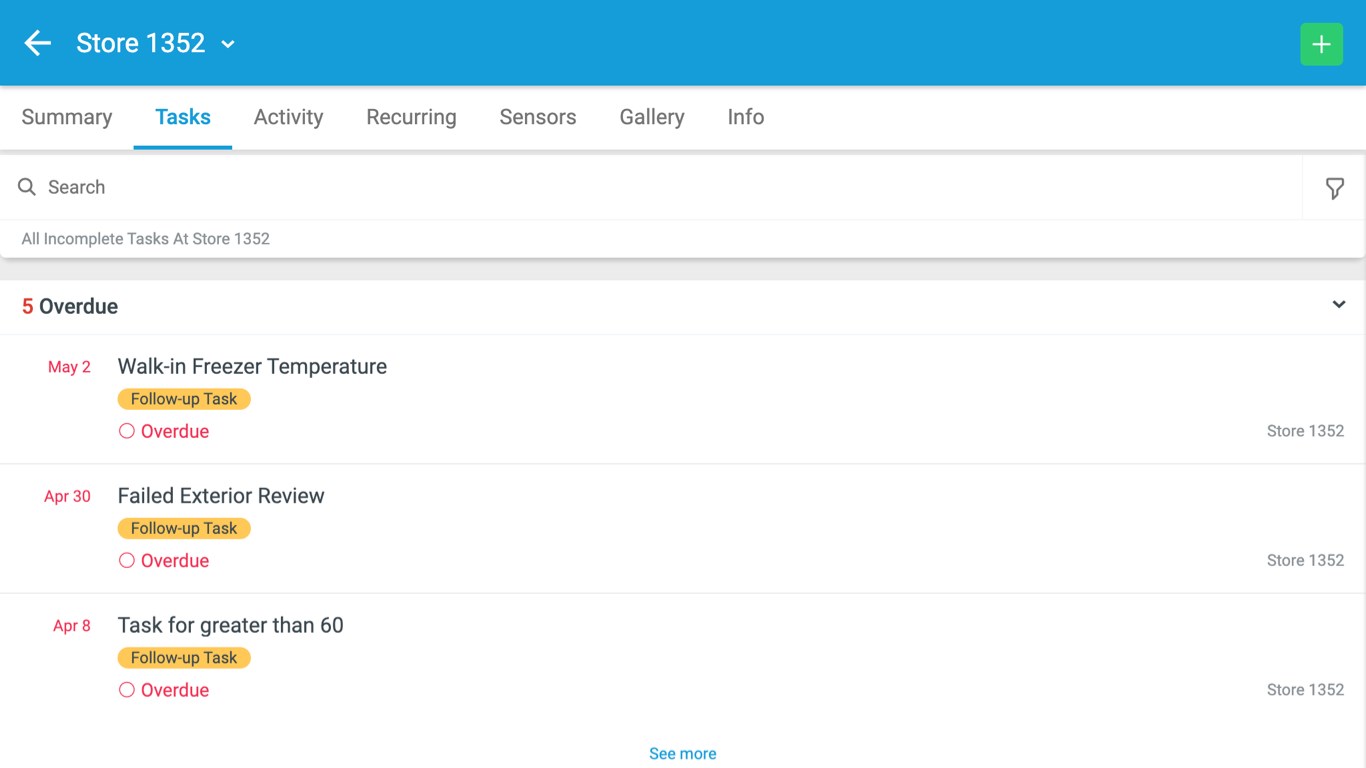
Task: Open the Walk-in Freezer Temperature task
Action: click(252, 366)
